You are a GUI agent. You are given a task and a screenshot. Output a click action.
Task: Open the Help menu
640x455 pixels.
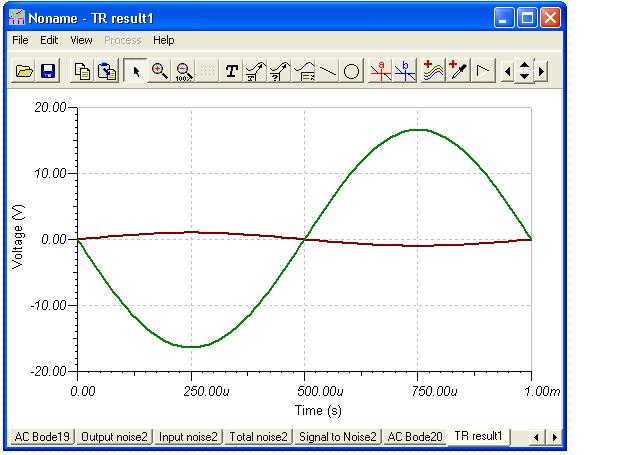pyautogui.click(x=164, y=40)
